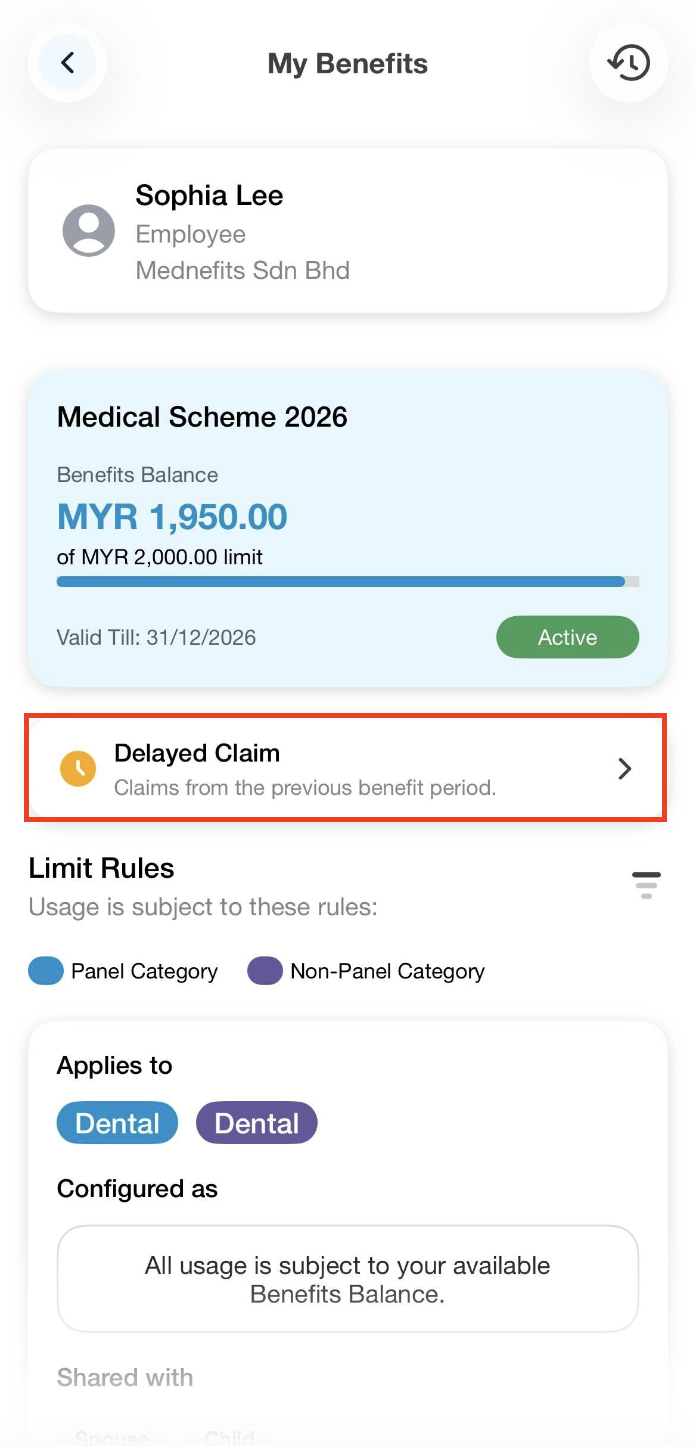The height and width of the screenshot is (1446, 696).
Task: Tap the Limit Rules heading
Action: [101, 868]
